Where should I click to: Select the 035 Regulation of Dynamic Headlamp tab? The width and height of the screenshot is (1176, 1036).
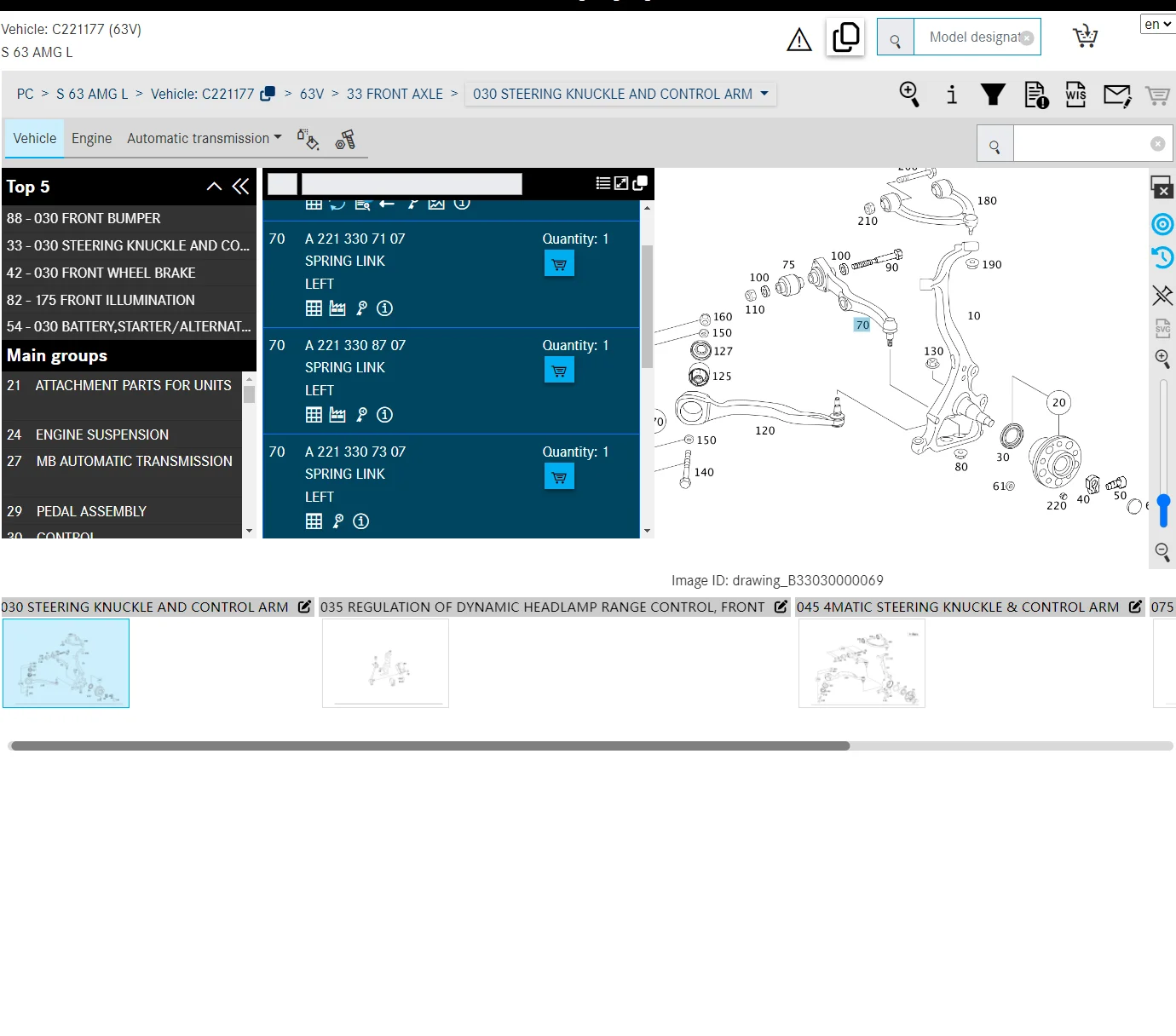click(554, 607)
